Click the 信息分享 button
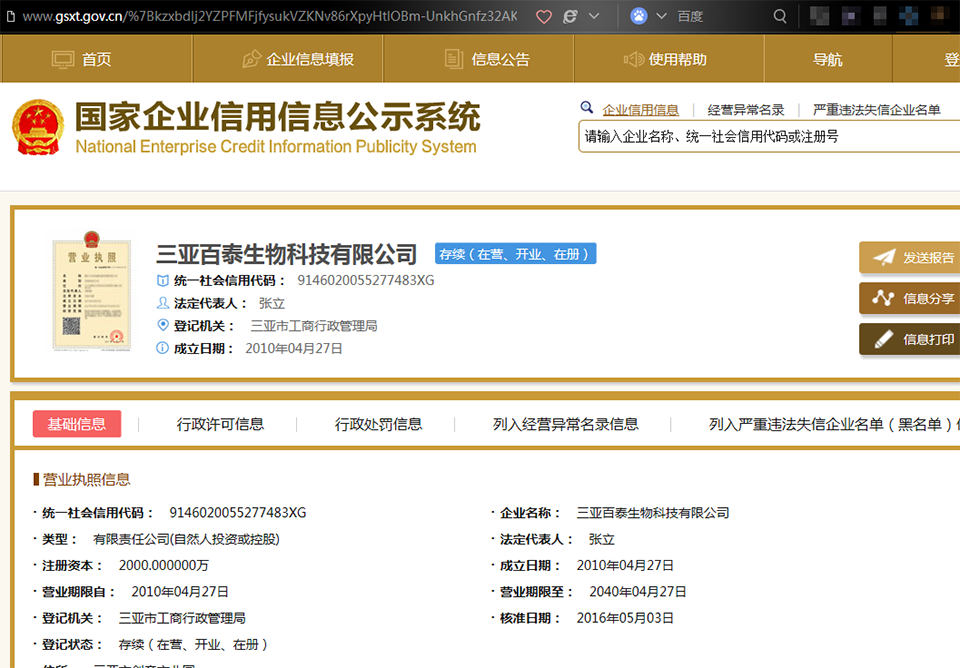 tap(910, 298)
